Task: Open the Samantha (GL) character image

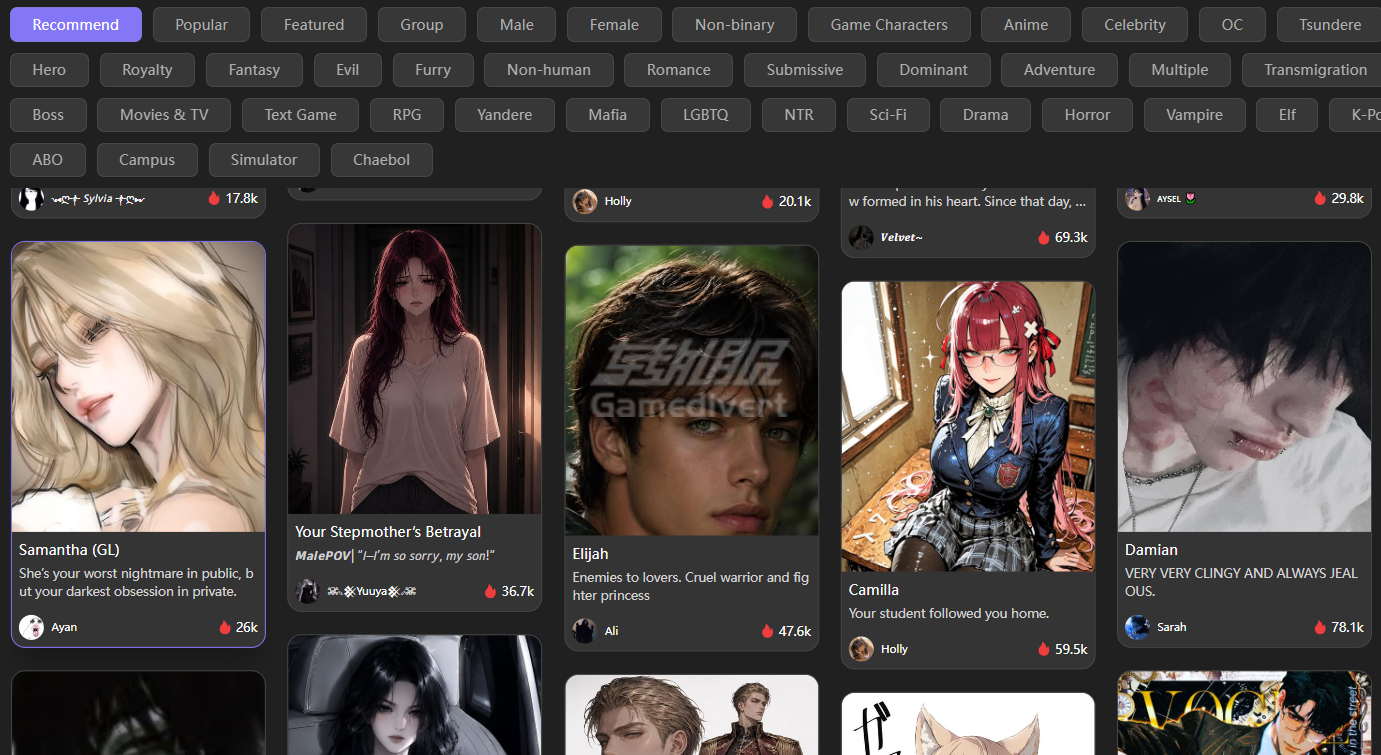Action: 139,386
